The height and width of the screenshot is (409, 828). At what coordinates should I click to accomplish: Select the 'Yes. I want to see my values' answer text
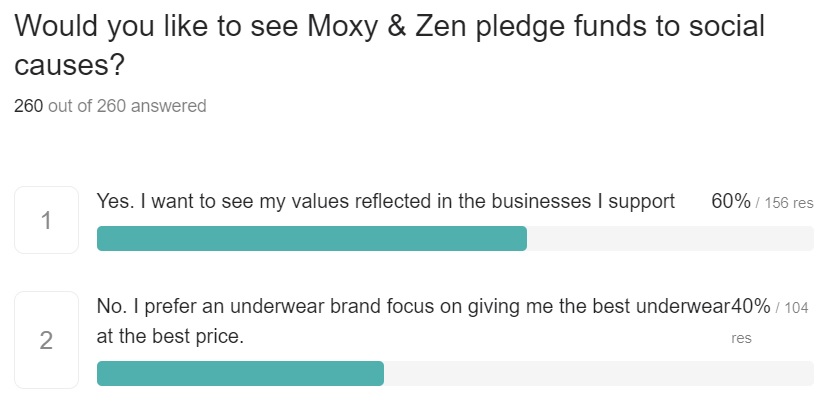[x=386, y=201]
